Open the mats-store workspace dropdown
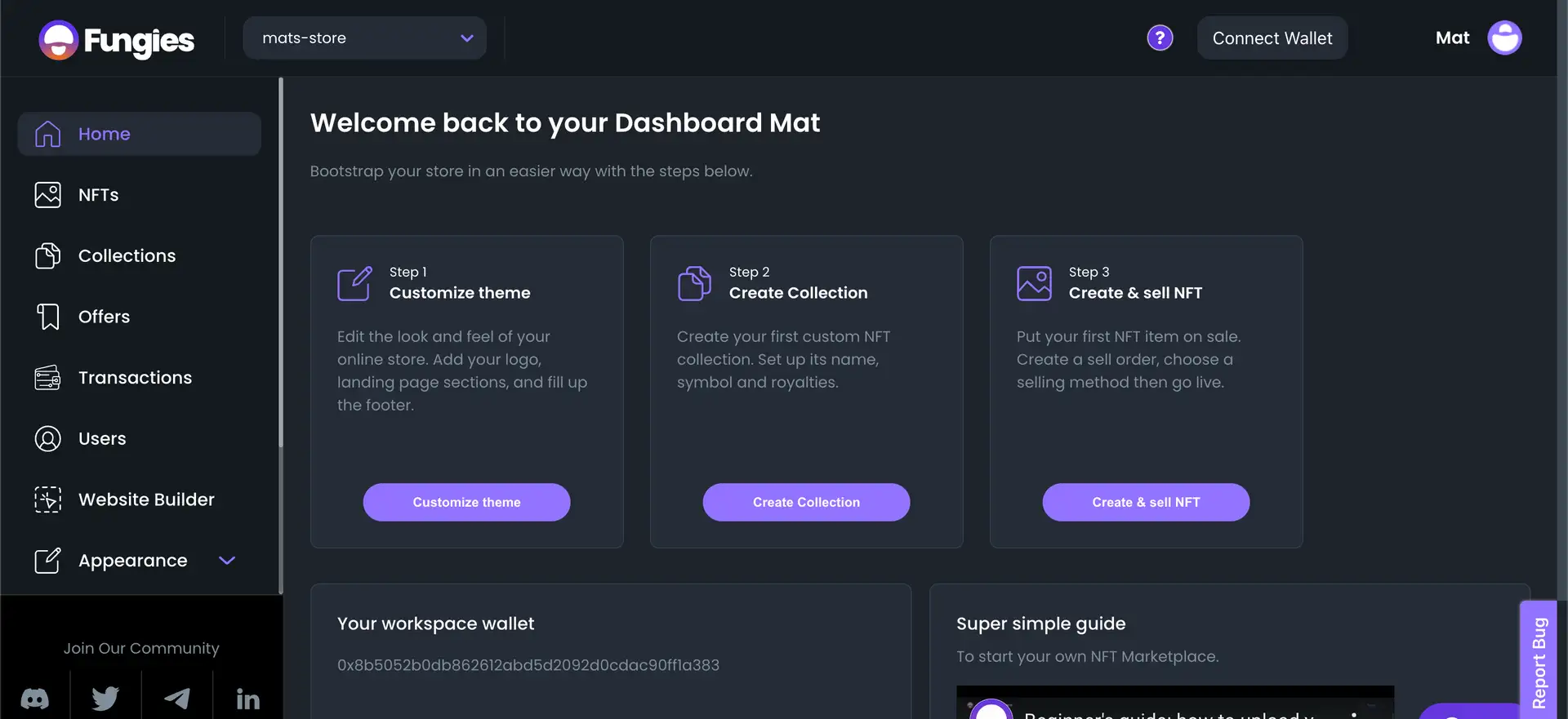 364,38
